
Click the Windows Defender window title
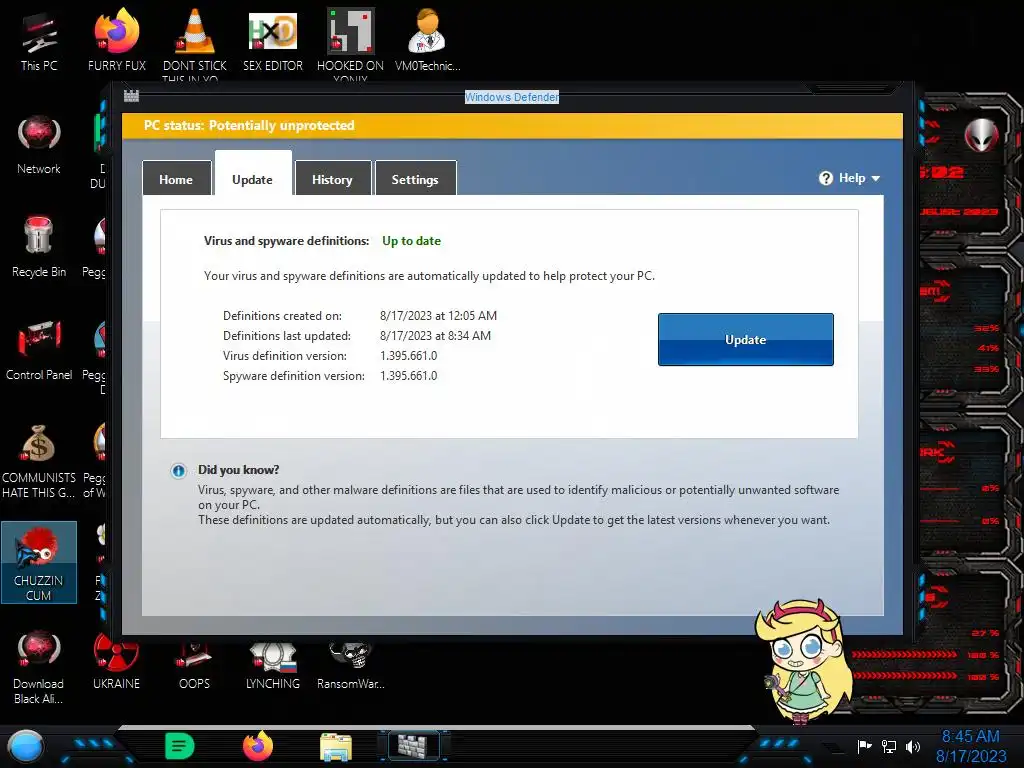point(511,97)
